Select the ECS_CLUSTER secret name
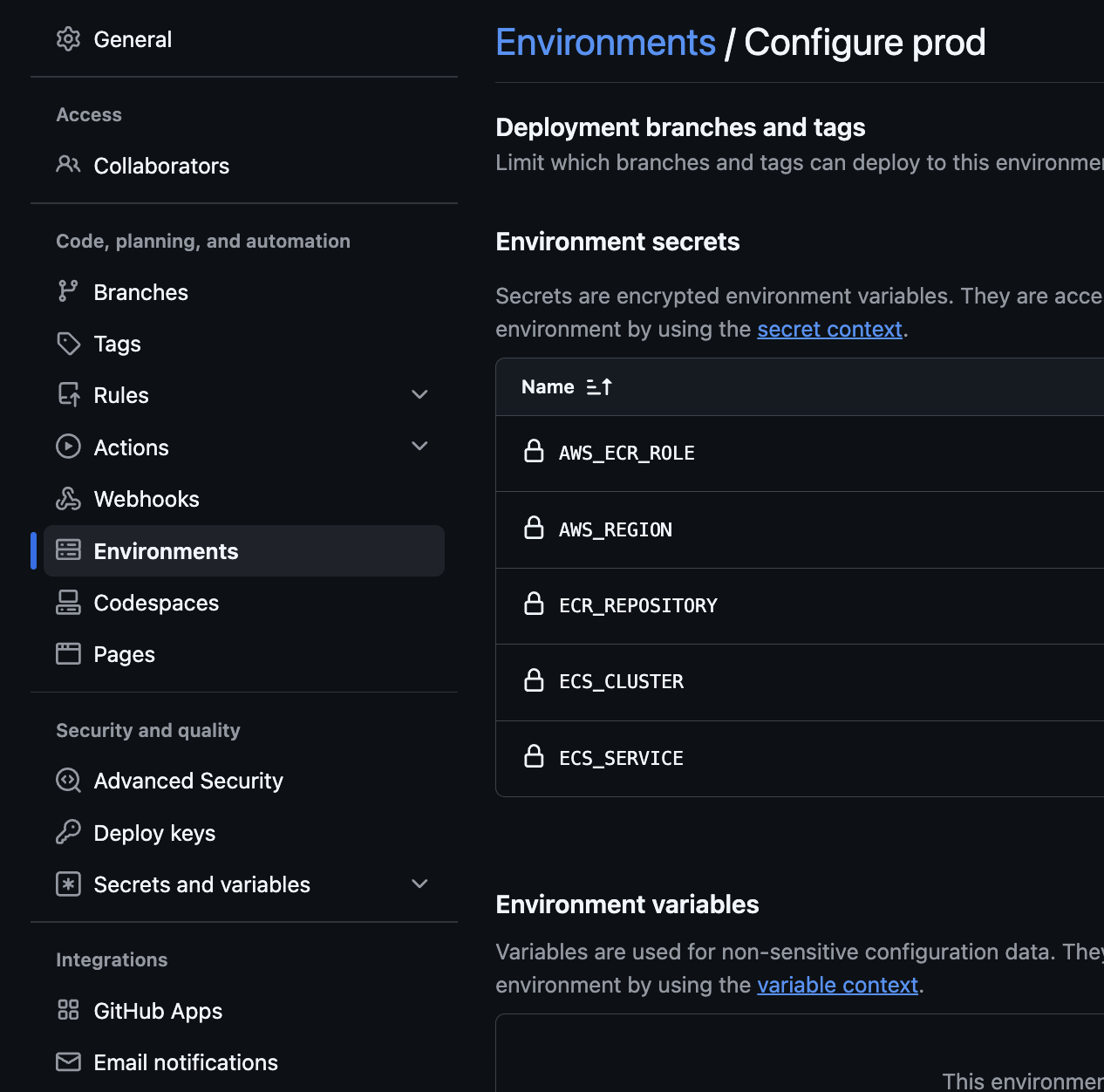 (622, 681)
